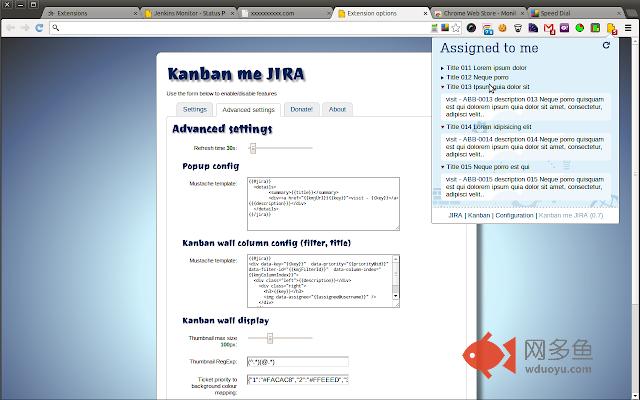Click the browser forward arrow
The image size is (640, 400).
[x=25, y=28]
